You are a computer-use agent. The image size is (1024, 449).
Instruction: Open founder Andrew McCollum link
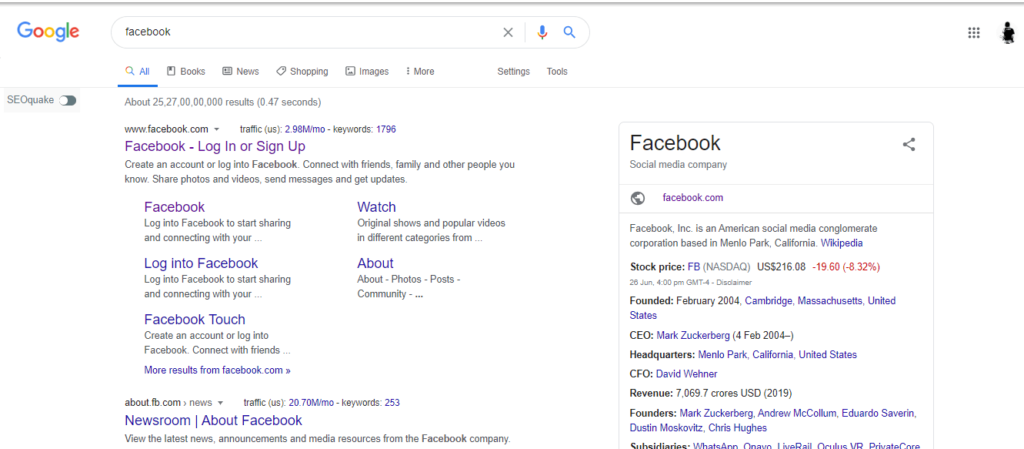(797, 413)
